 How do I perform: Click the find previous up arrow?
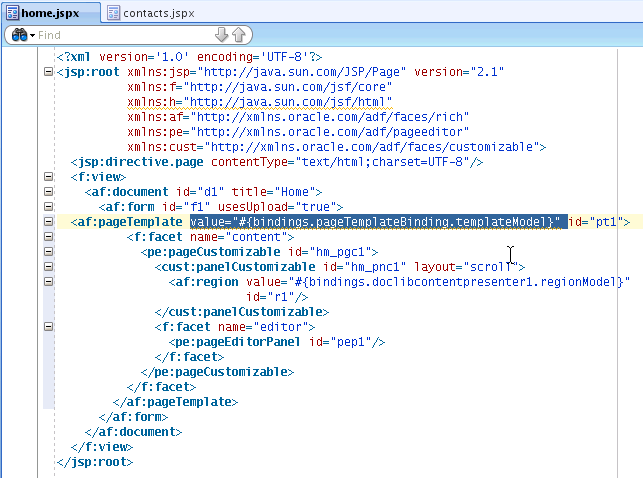tap(239, 35)
